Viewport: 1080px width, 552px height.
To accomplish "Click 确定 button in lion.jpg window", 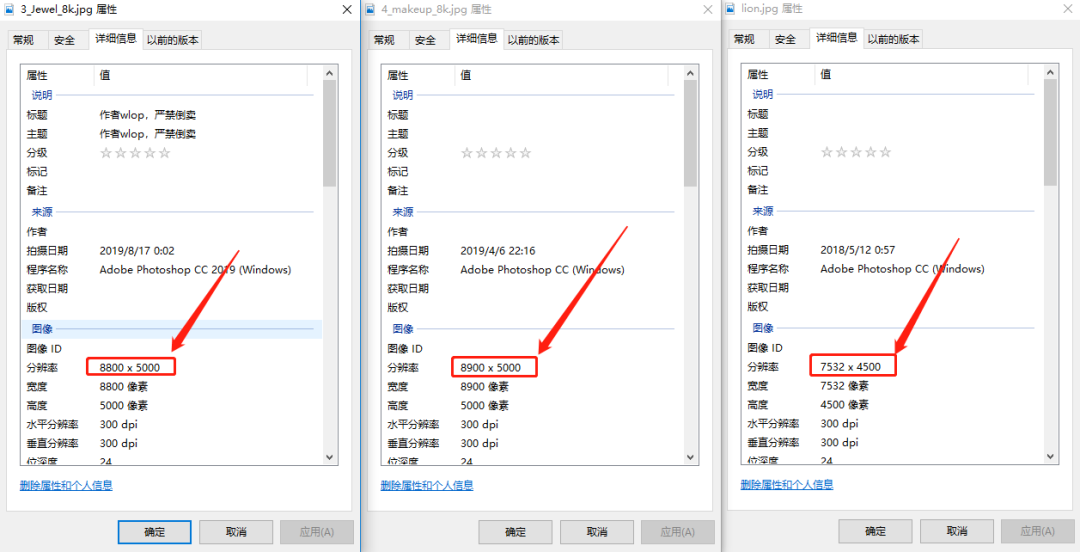I will click(875, 531).
